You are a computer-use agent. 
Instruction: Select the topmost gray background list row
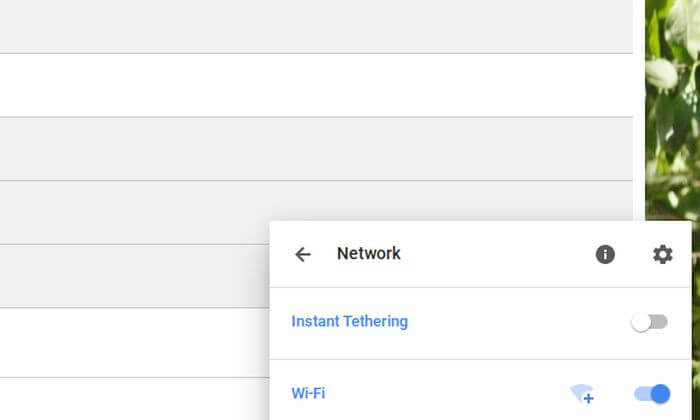300,26
